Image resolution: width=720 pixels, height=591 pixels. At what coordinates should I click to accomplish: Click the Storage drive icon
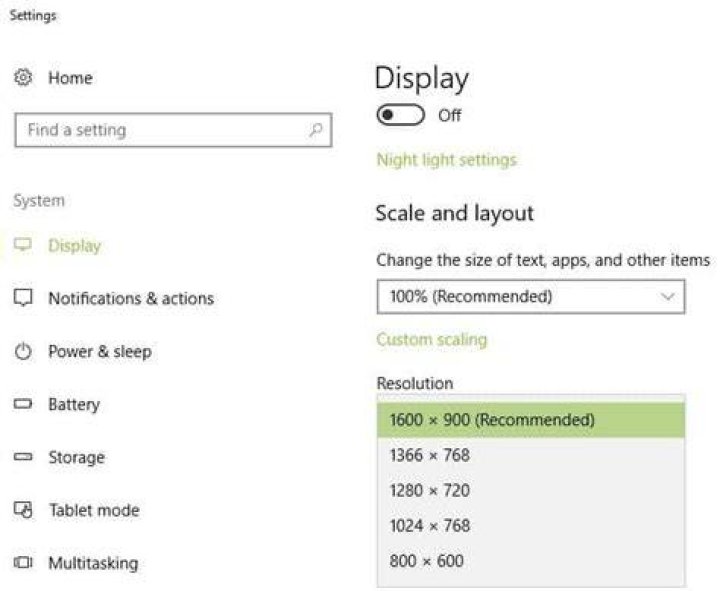coord(23,457)
